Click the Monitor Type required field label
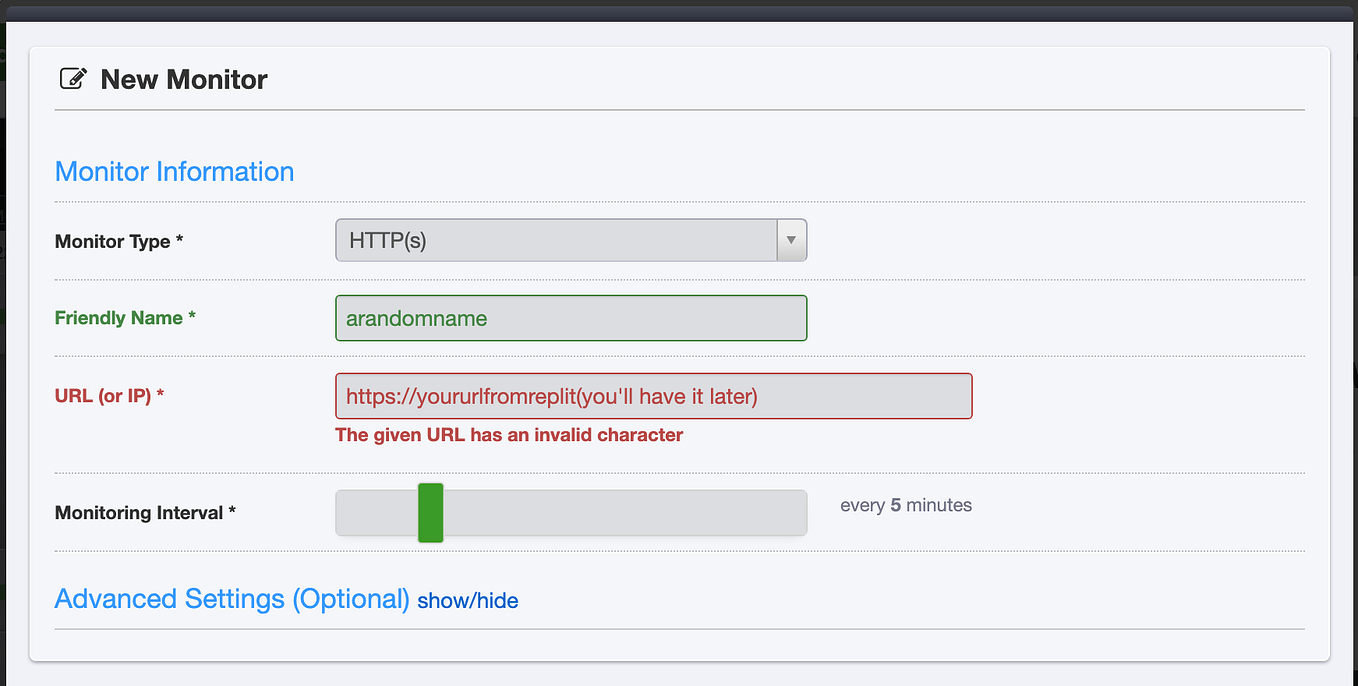Viewport: 1358px width, 686px height. coord(119,241)
